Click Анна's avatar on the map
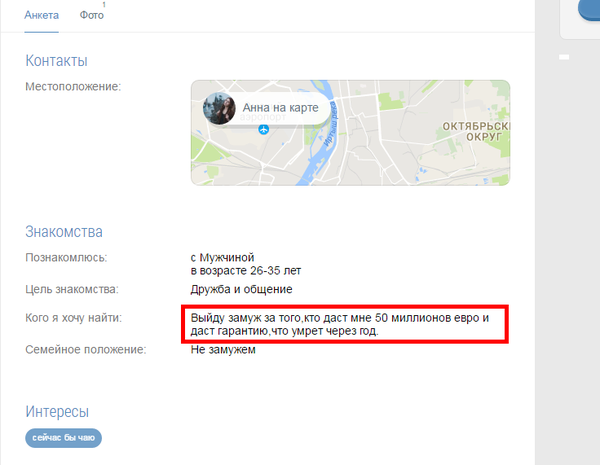 (x=219, y=108)
